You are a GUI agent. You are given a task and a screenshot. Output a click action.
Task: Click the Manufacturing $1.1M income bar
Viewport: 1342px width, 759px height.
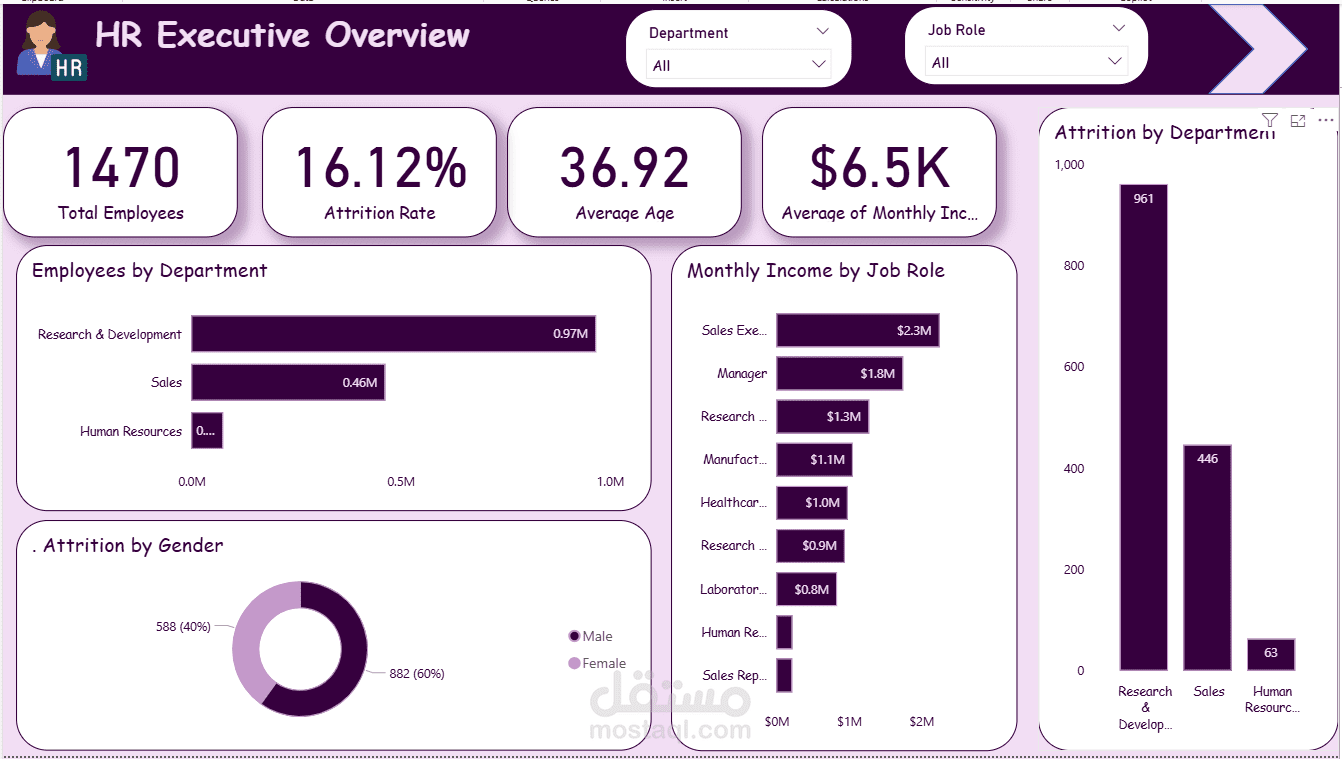tap(815, 460)
